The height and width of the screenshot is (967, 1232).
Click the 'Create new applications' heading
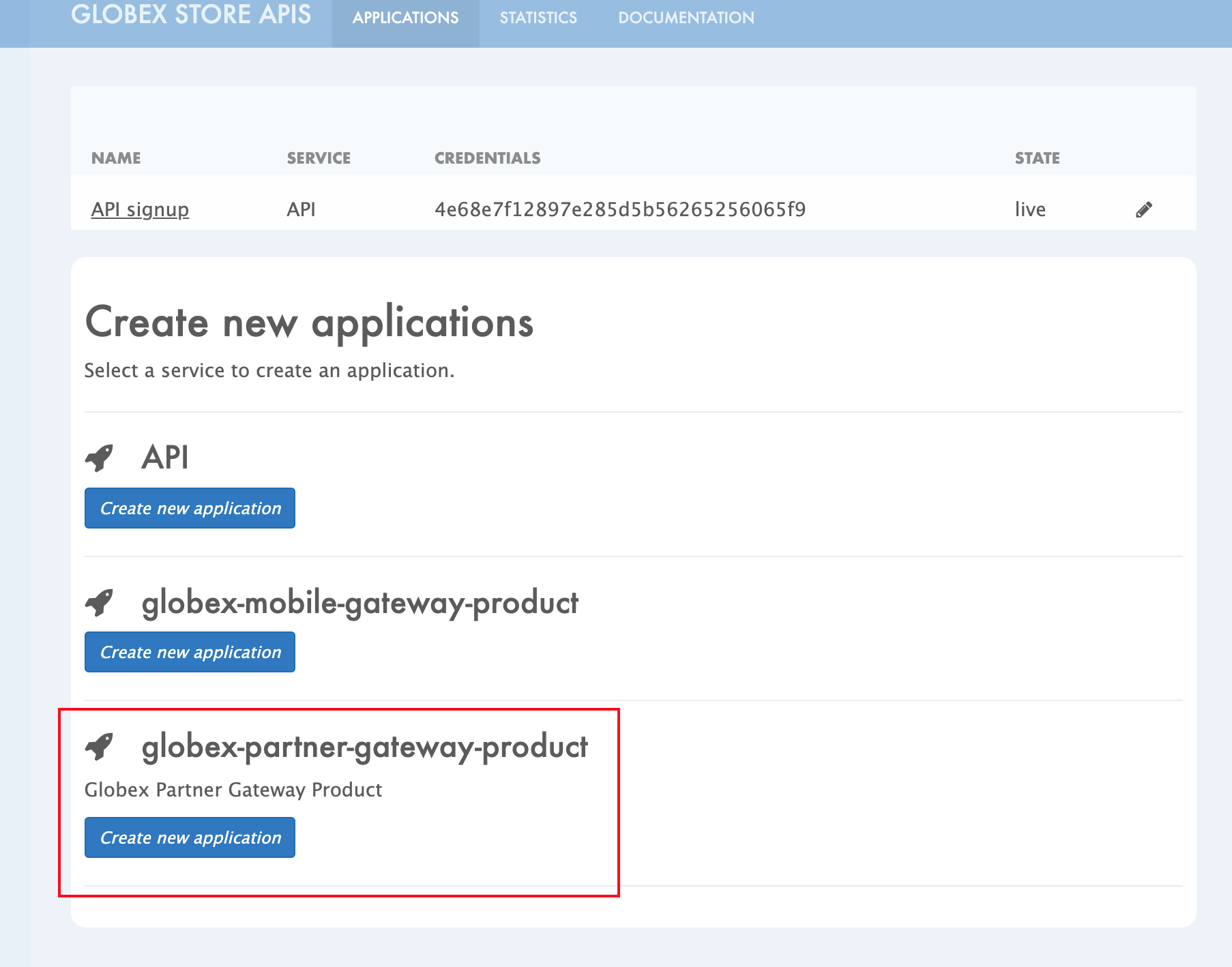click(x=309, y=323)
